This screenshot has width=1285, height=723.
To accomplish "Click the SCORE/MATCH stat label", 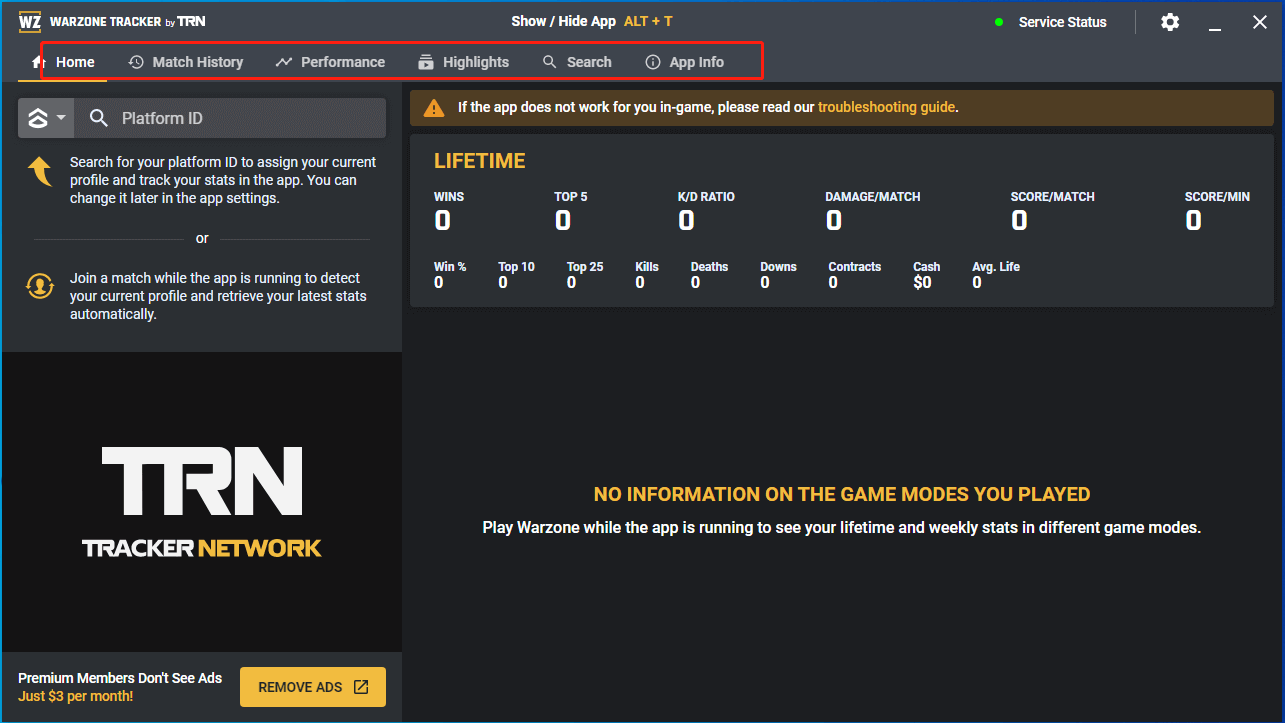I will (x=1053, y=197).
